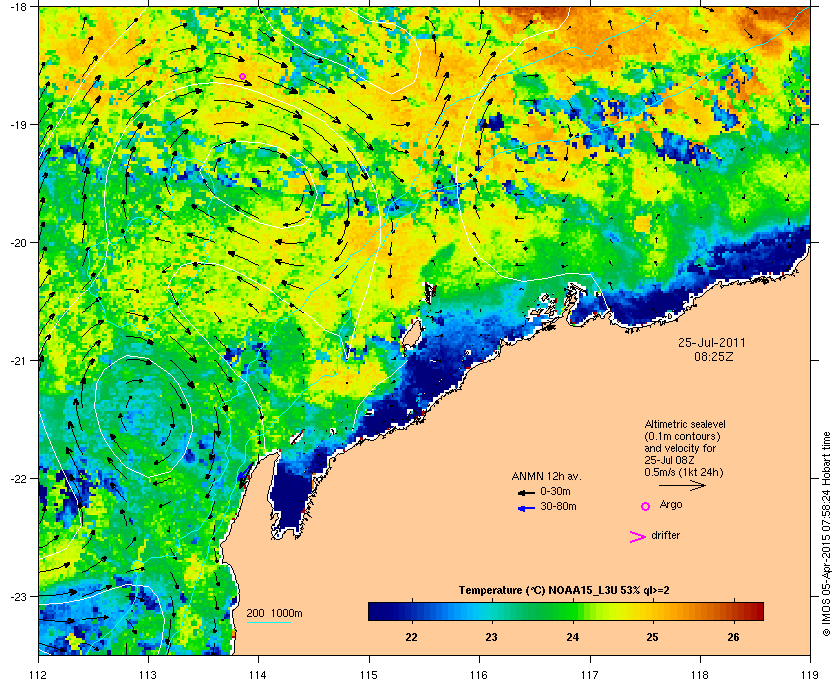Screen dimensions: 840x680
Task: Click the longitude axis label 113
Action: [x=148, y=674]
